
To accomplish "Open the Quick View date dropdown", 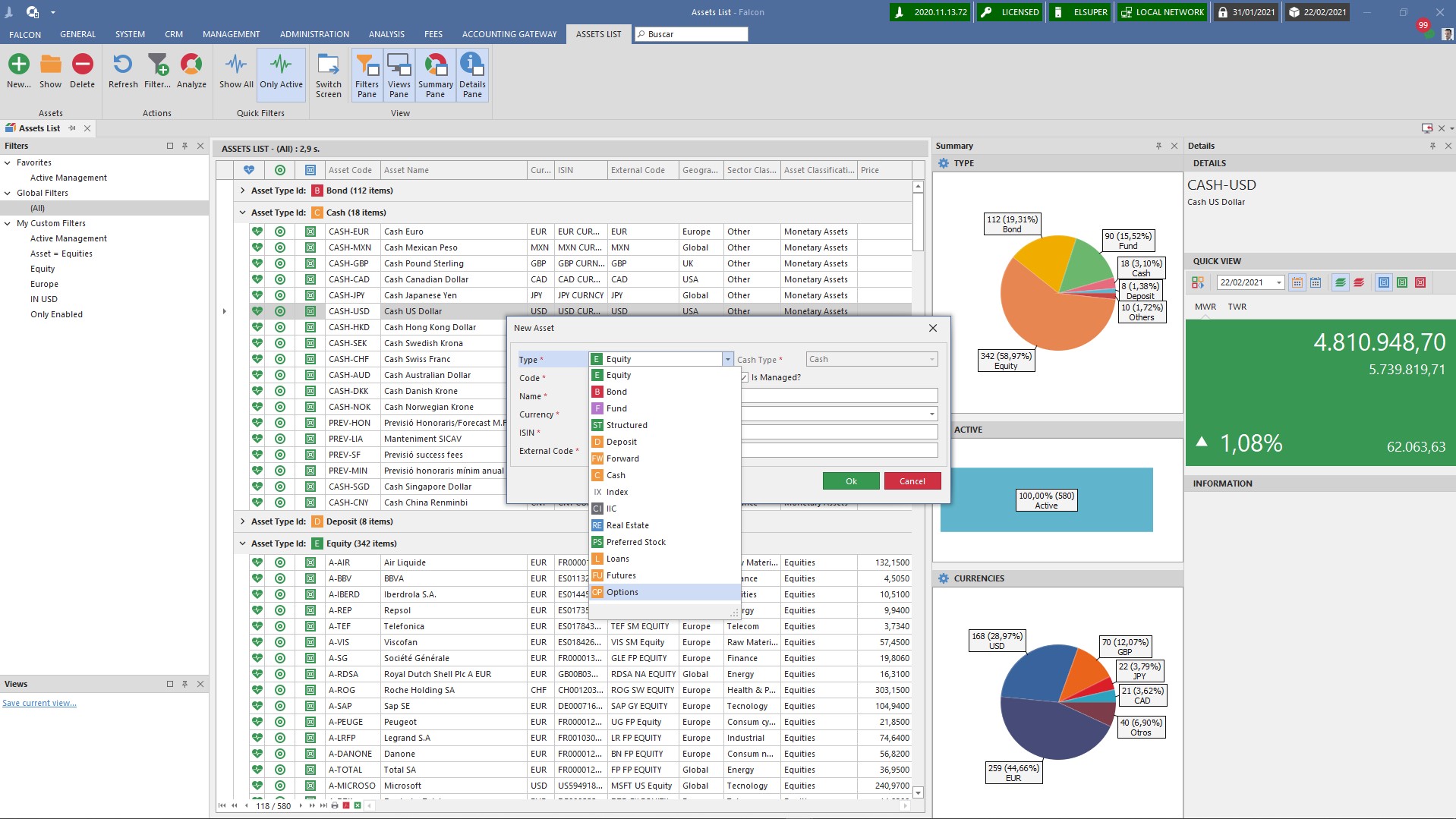I will pos(1279,282).
